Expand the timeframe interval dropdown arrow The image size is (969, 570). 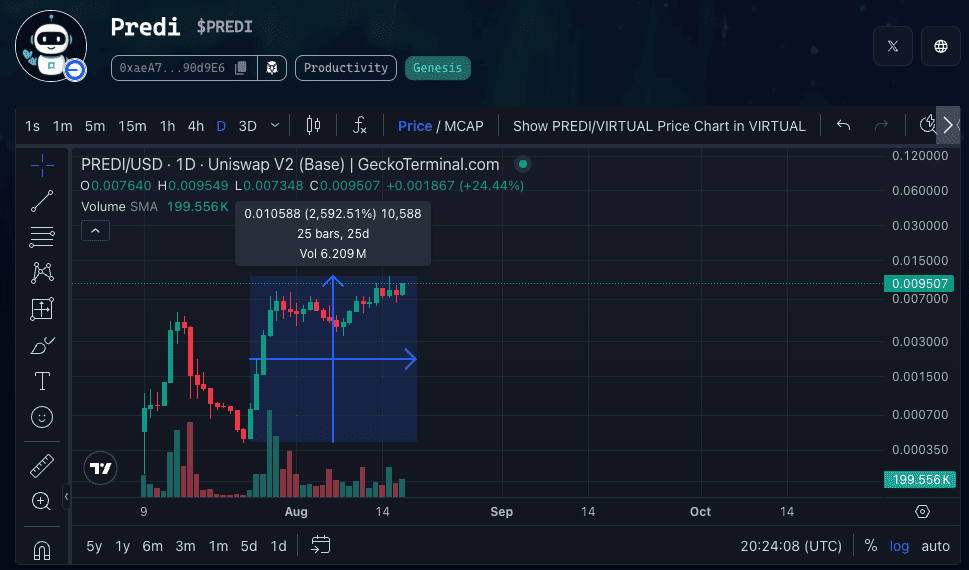coord(275,126)
